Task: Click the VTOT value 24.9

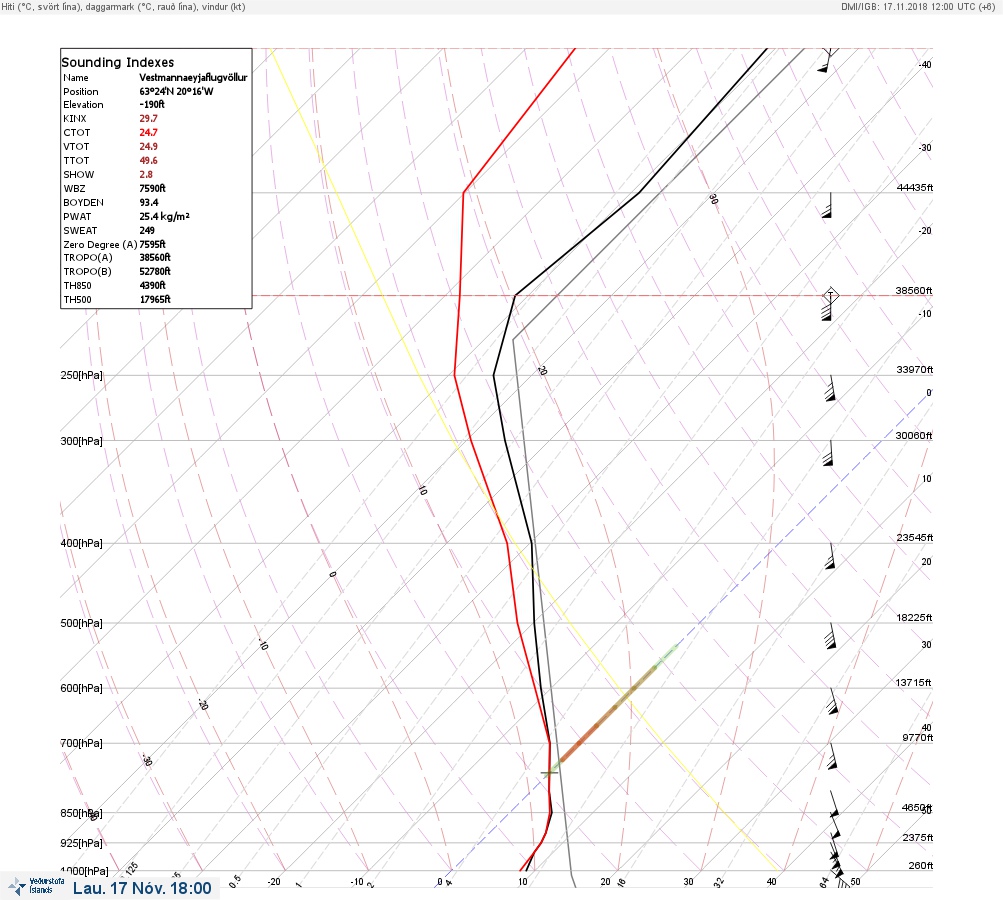Action: tap(148, 146)
